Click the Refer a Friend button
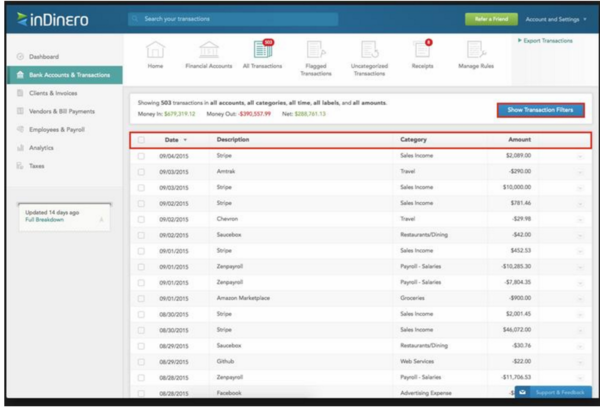Image resolution: width=600 pixels, height=408 pixels. [x=490, y=19]
